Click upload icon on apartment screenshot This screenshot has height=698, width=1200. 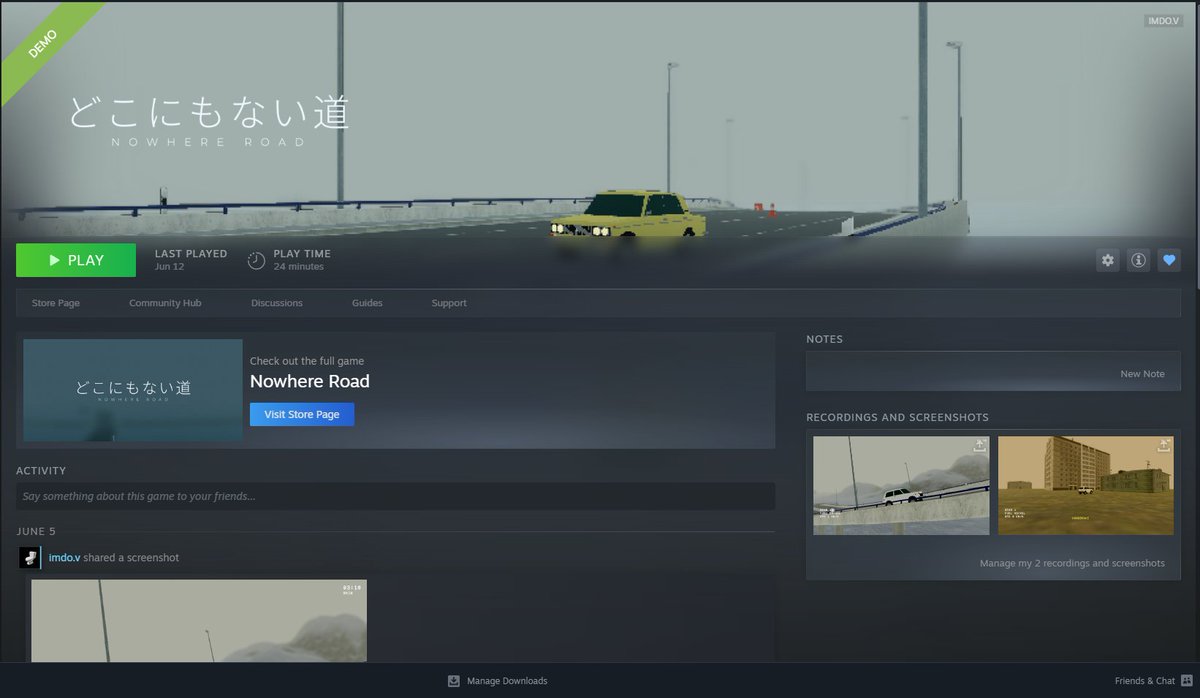pos(1164,445)
